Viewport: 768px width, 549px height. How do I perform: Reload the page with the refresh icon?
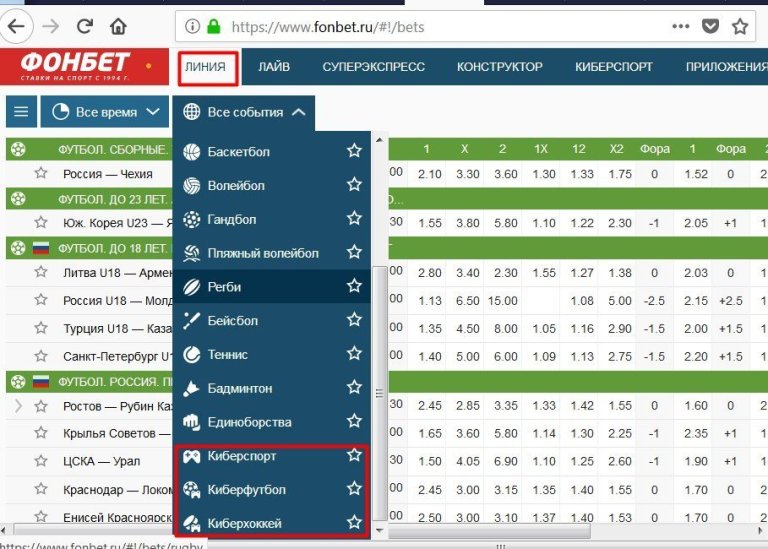click(x=85, y=26)
